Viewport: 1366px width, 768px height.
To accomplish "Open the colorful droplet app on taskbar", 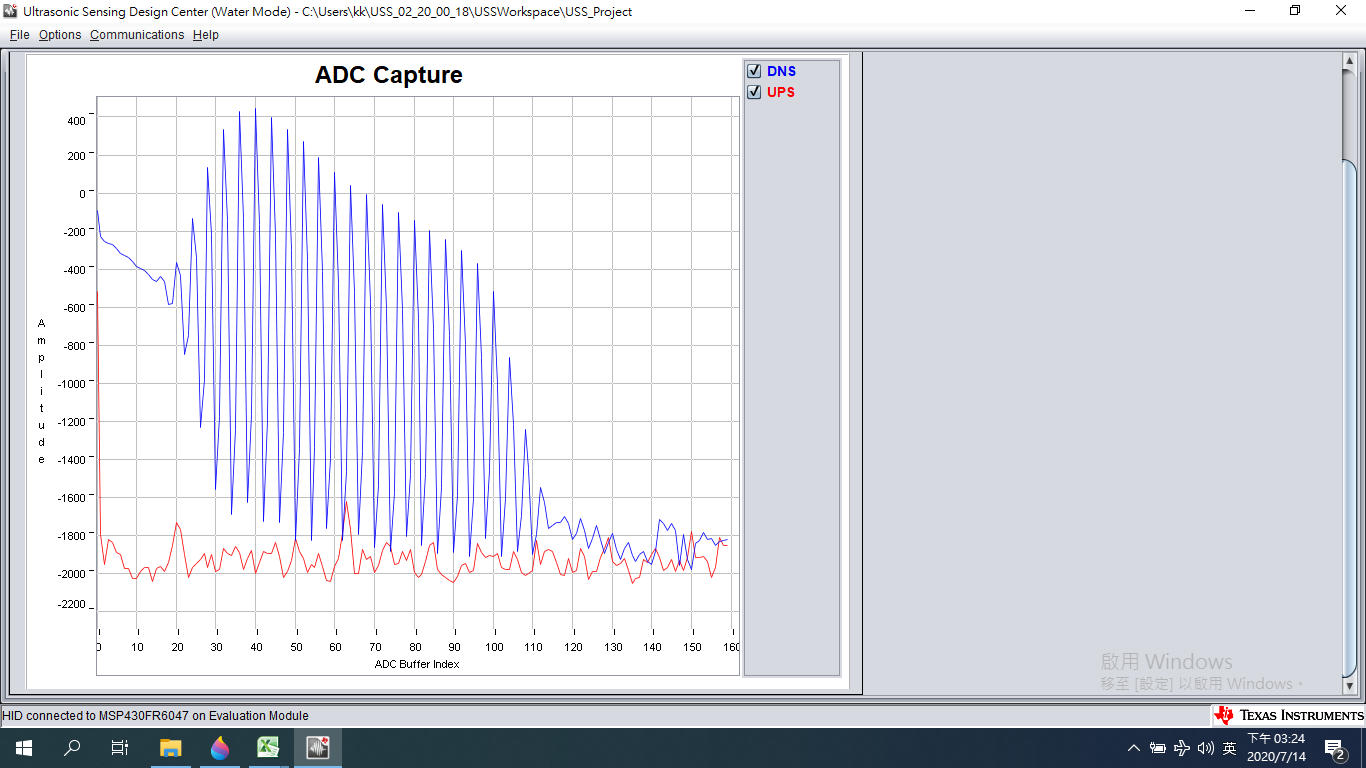I will (220, 748).
